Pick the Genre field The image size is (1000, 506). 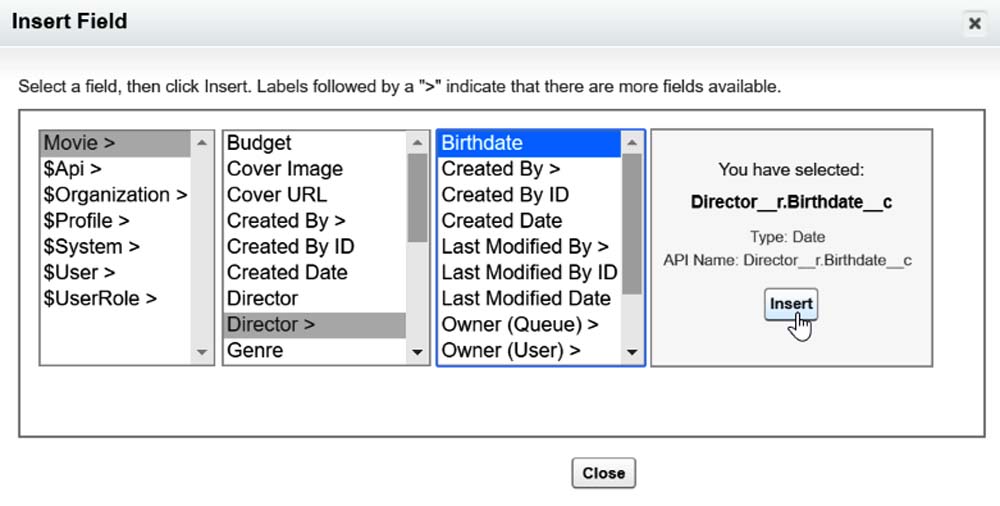coord(255,351)
